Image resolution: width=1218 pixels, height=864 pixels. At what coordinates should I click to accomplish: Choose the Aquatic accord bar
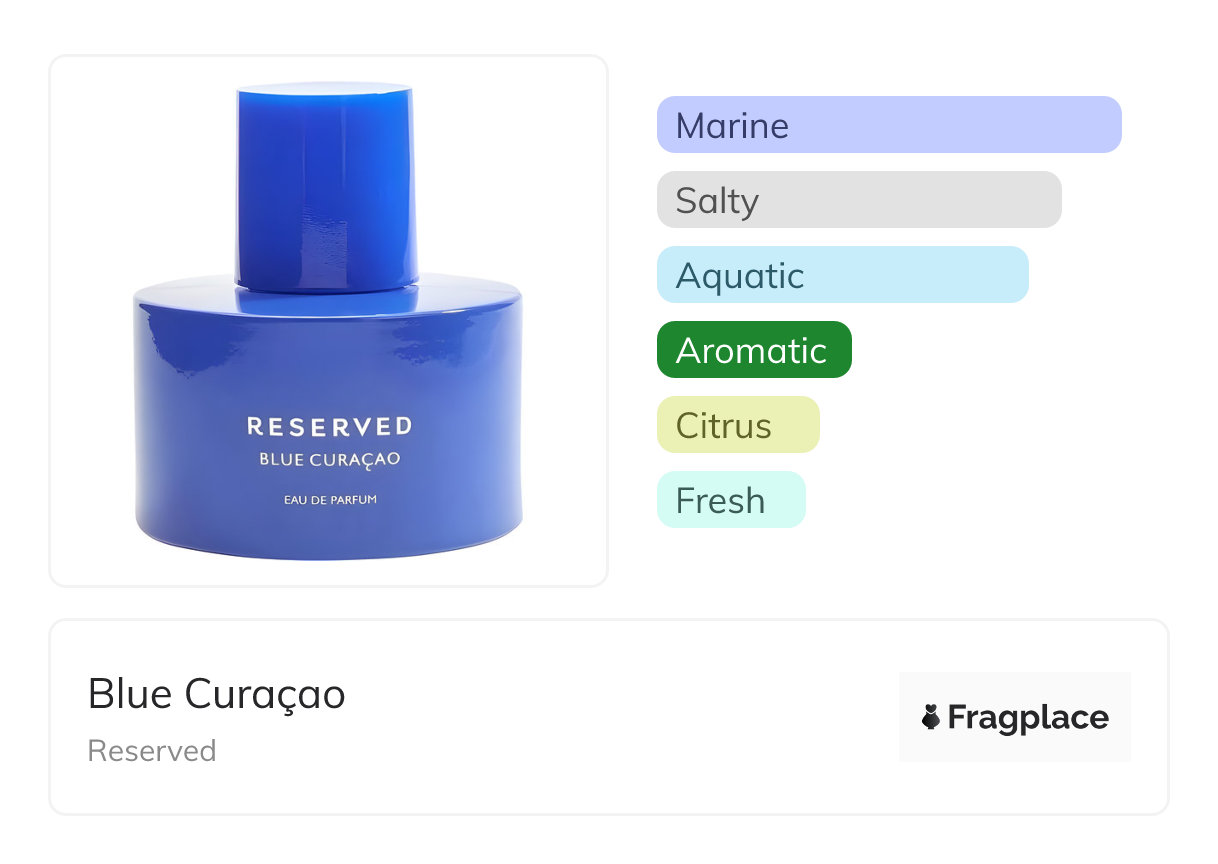pyautogui.click(x=843, y=275)
